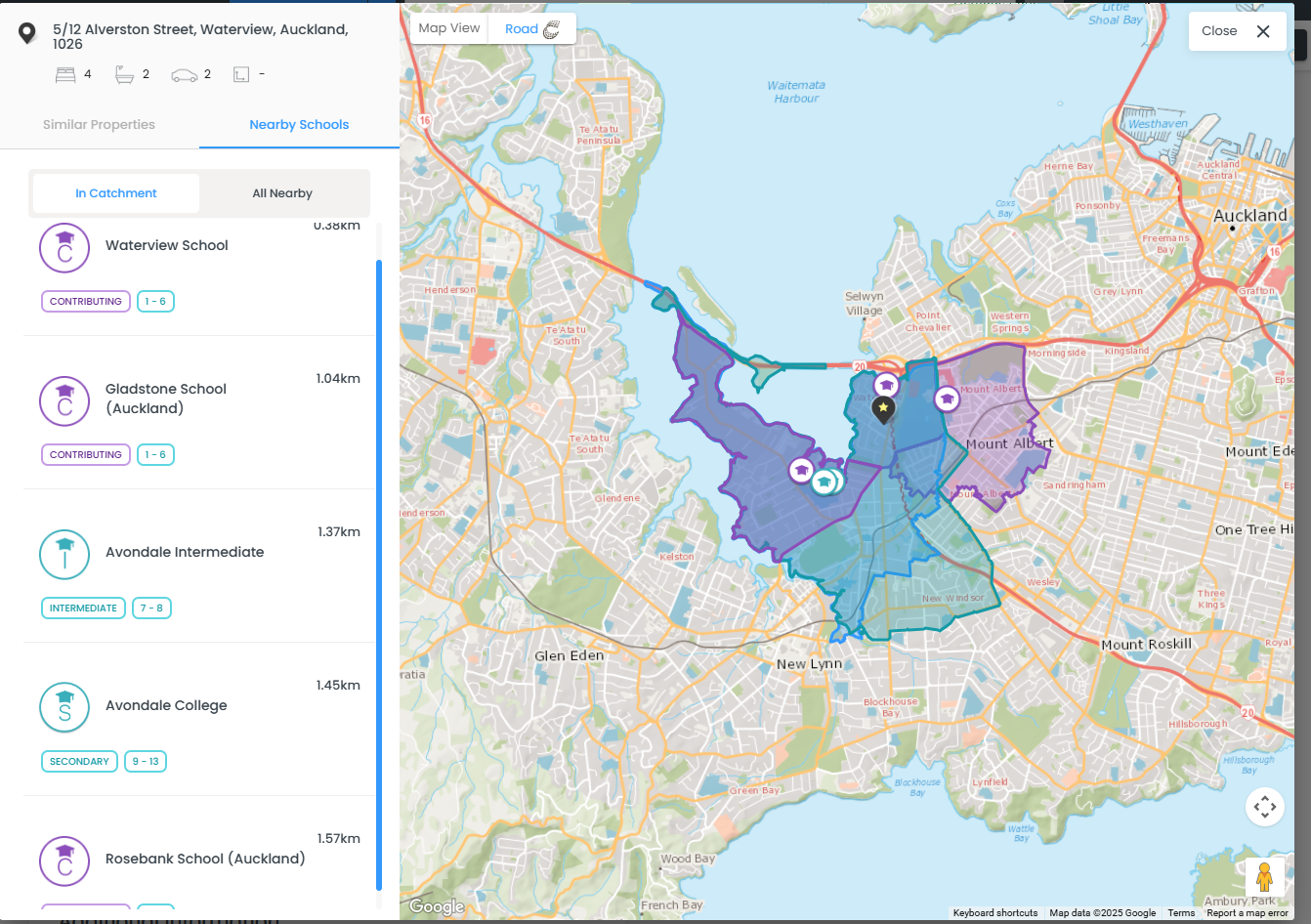Click the Waterview School contributing icon
Image resolution: width=1311 pixels, height=924 pixels.
coord(64,248)
